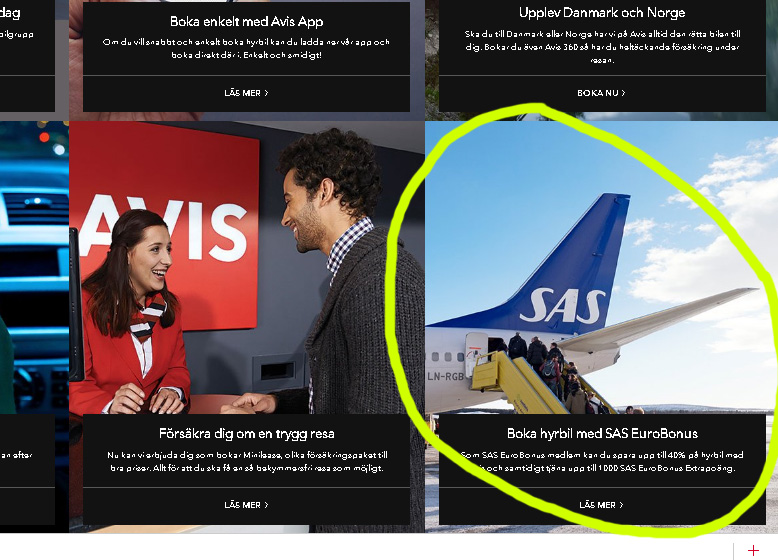Click the SAS EuroBonus description text

(x=602, y=461)
